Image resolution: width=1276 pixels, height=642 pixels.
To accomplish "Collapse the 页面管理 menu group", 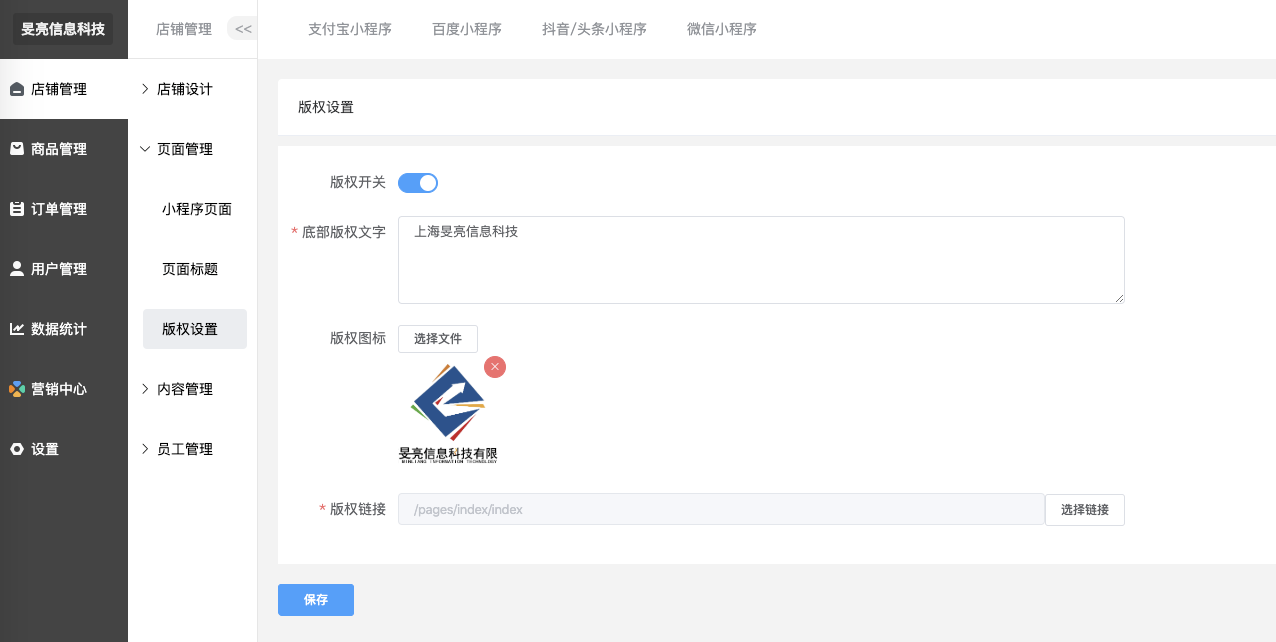I will click(187, 149).
